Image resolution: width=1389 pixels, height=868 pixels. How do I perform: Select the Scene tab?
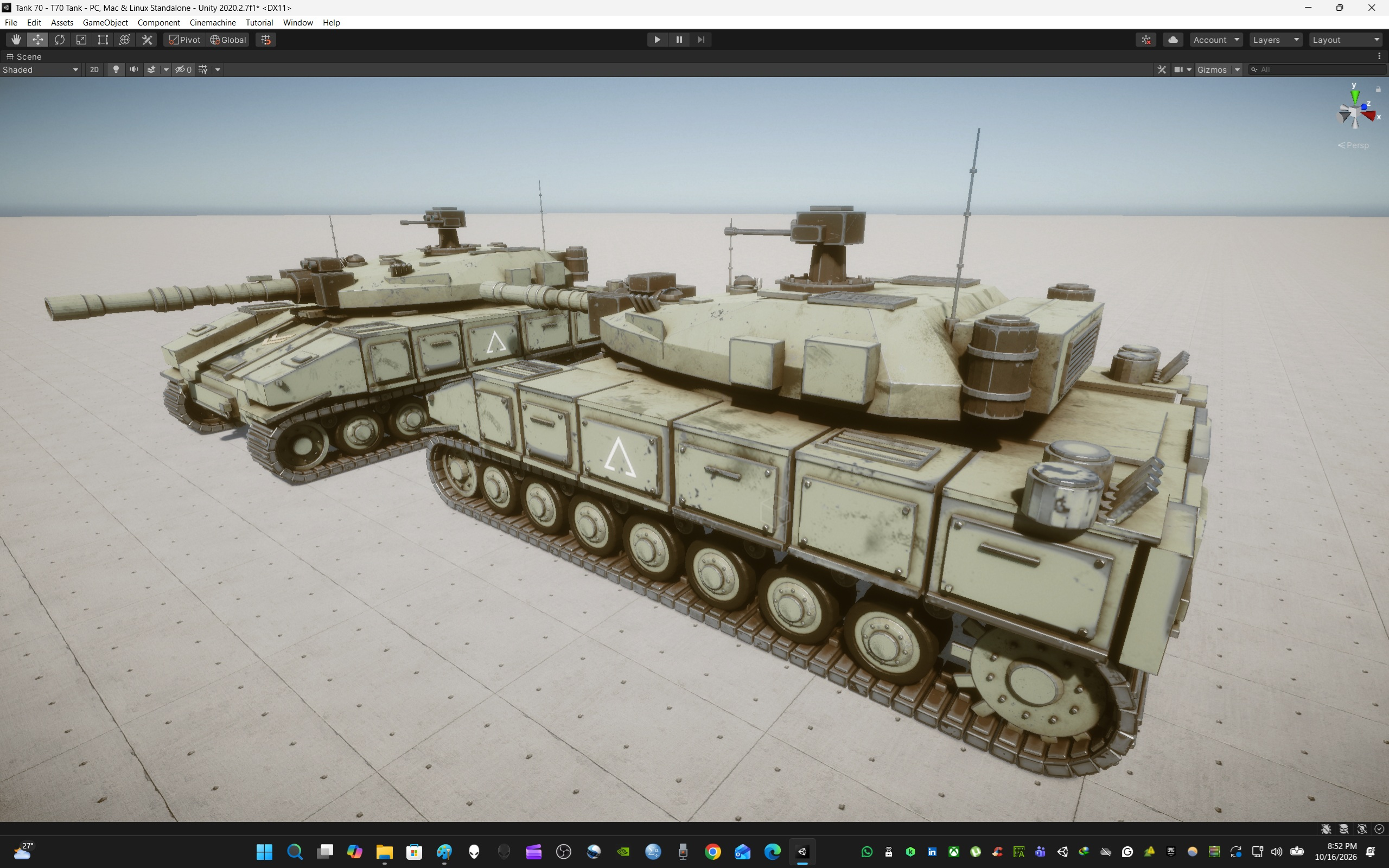point(23,56)
